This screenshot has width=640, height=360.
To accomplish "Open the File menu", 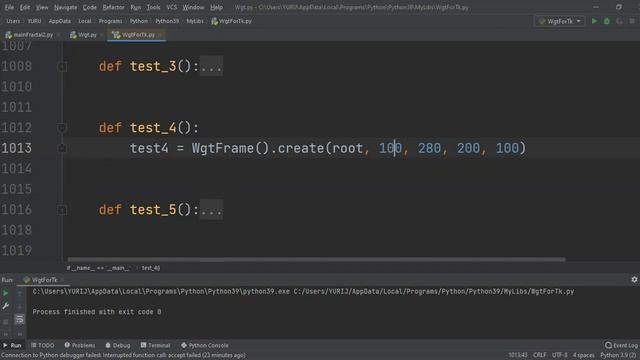I will [x=9, y=7].
